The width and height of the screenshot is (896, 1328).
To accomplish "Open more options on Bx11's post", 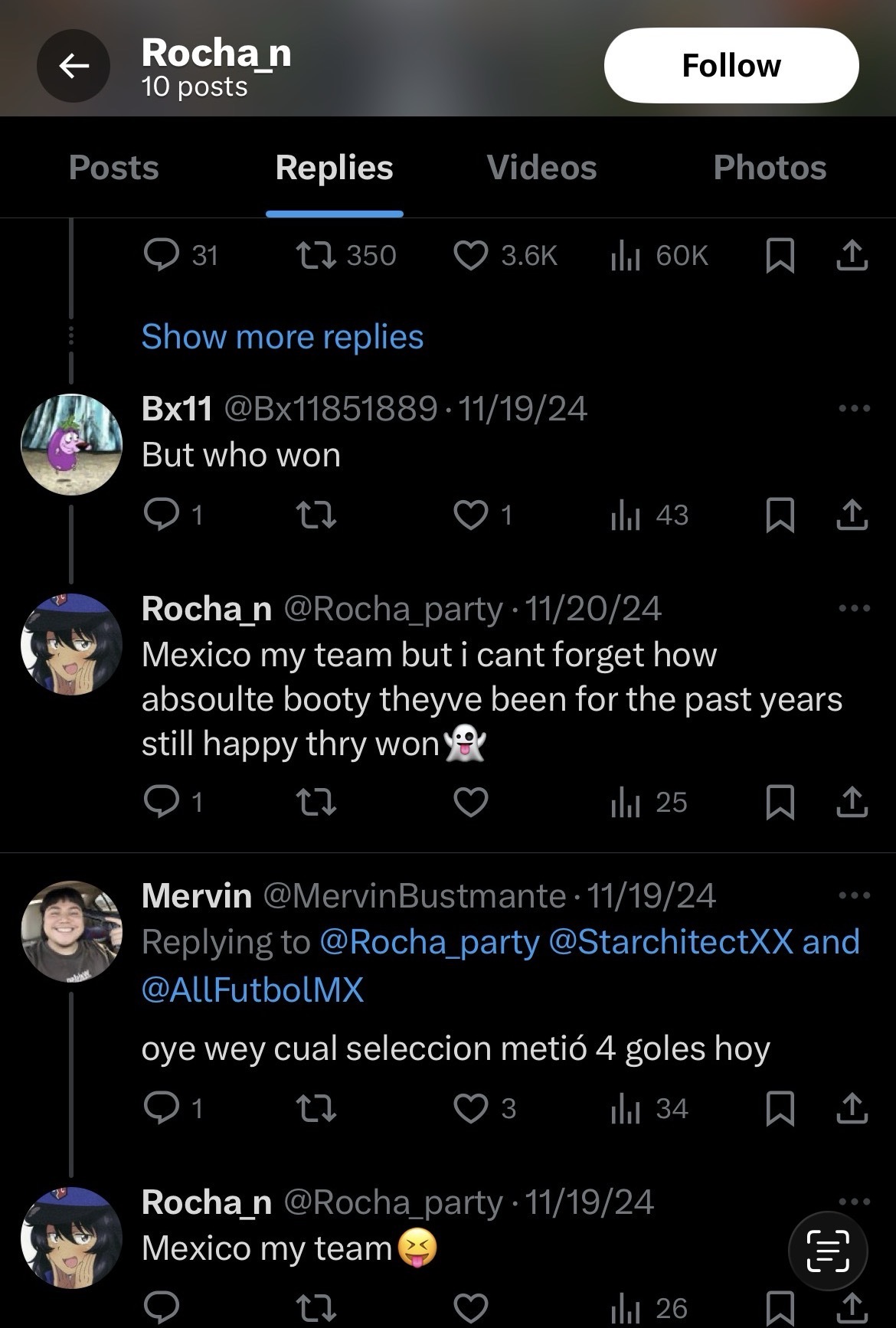I will [854, 408].
